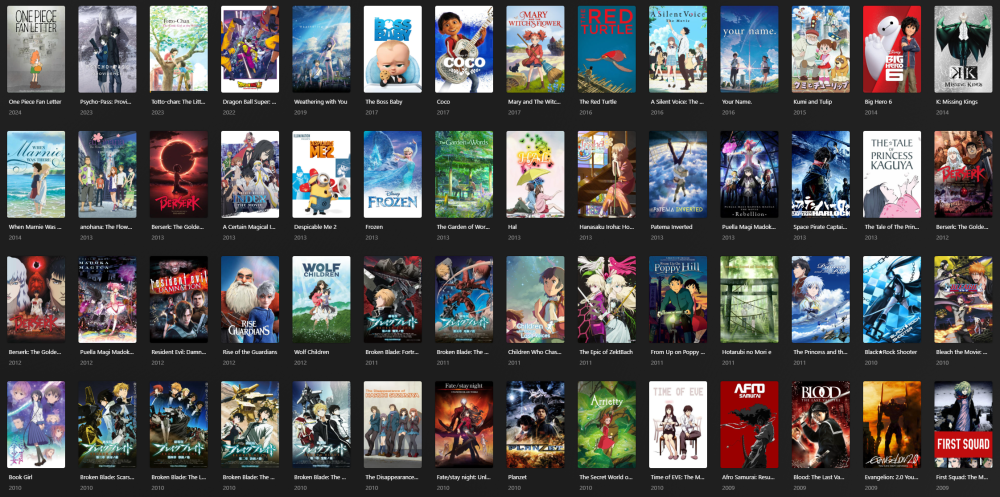Click the 'Book Girl' title text
The width and height of the screenshot is (1000, 497).
click(x=21, y=477)
